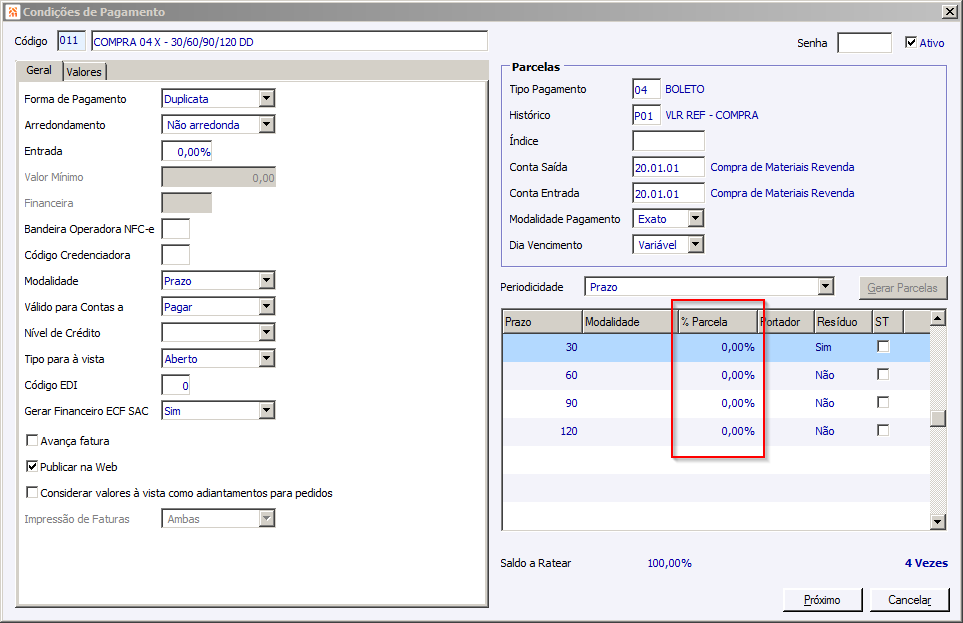Click the parcelas table scroll down arrow
Screen dimensions: 963x623
[937, 522]
